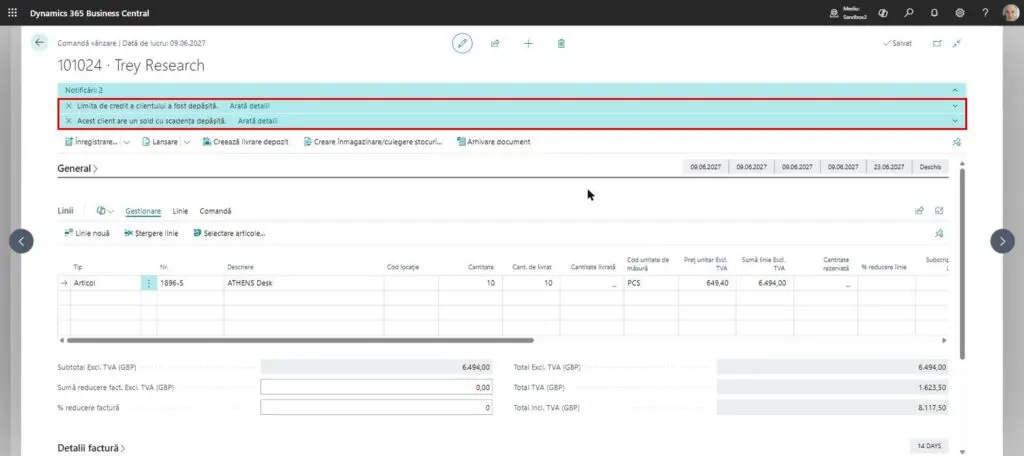Go to next record arrow

[1002, 241]
